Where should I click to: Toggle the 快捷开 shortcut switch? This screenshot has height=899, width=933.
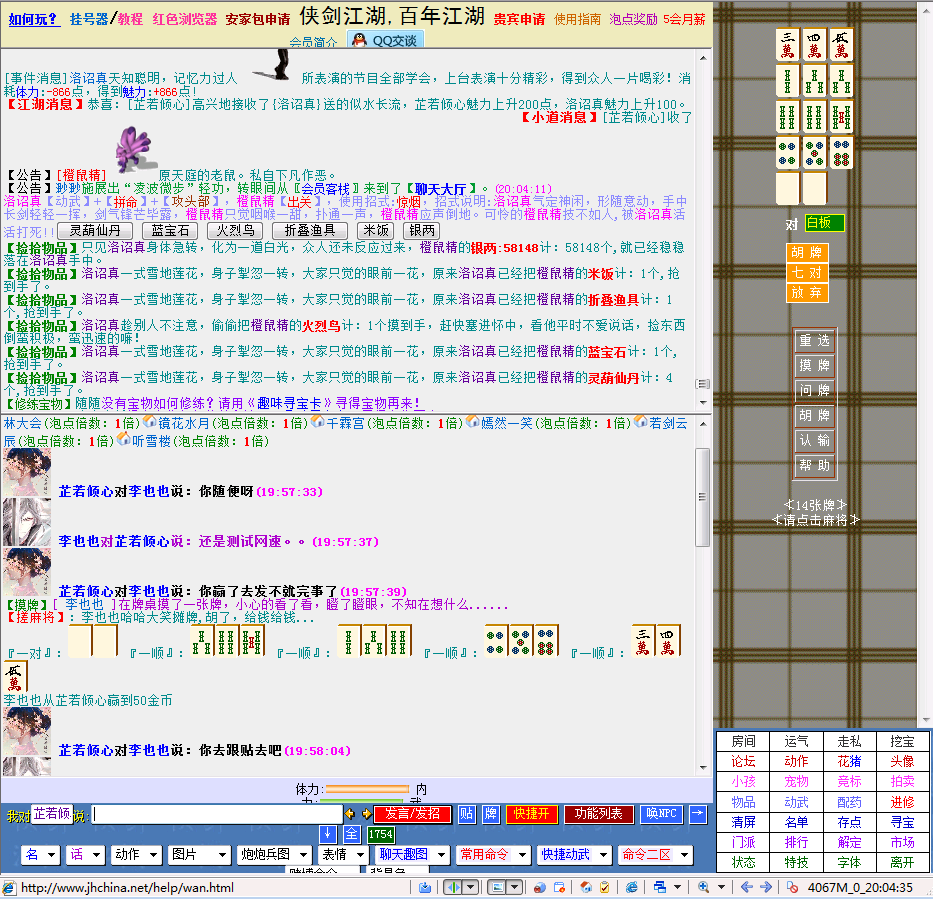click(531, 814)
